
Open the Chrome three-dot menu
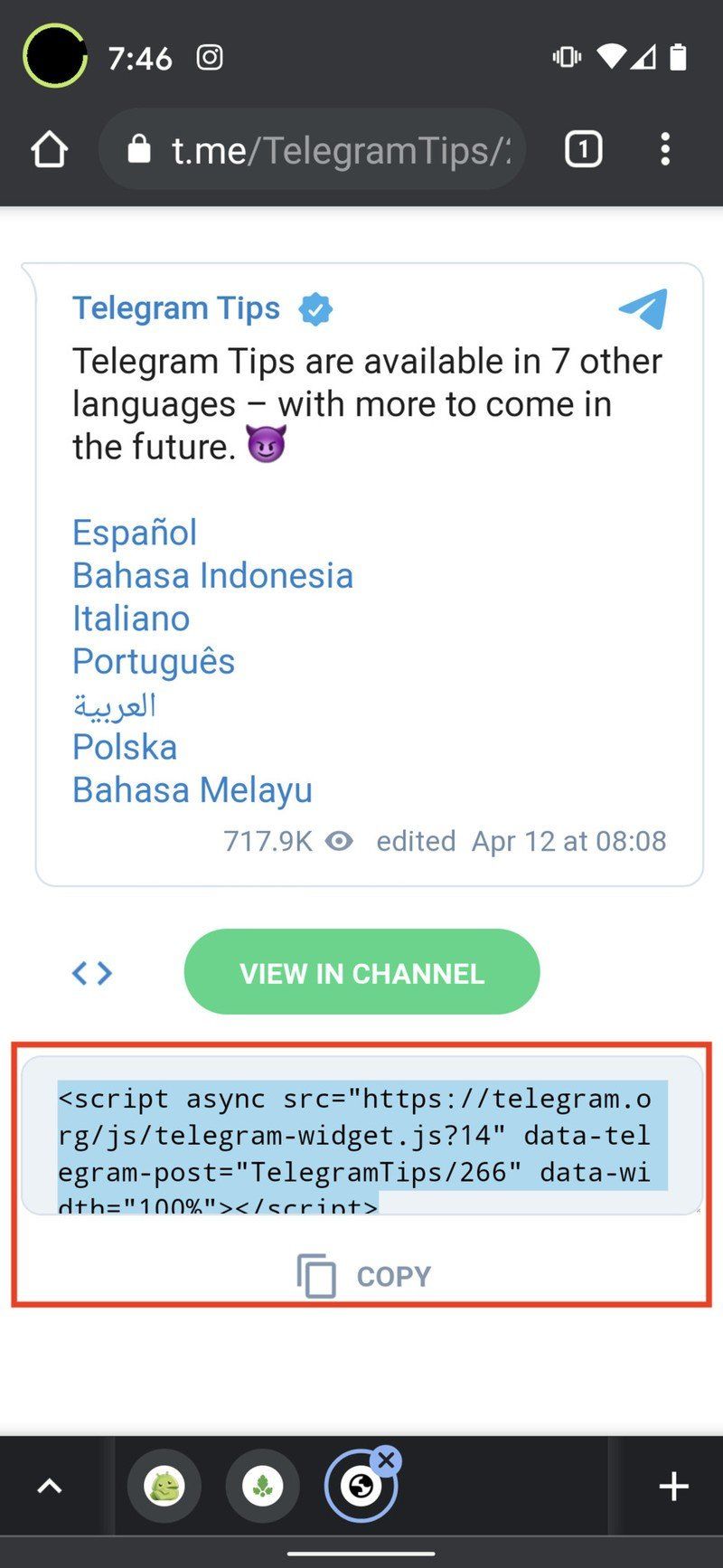click(x=665, y=148)
